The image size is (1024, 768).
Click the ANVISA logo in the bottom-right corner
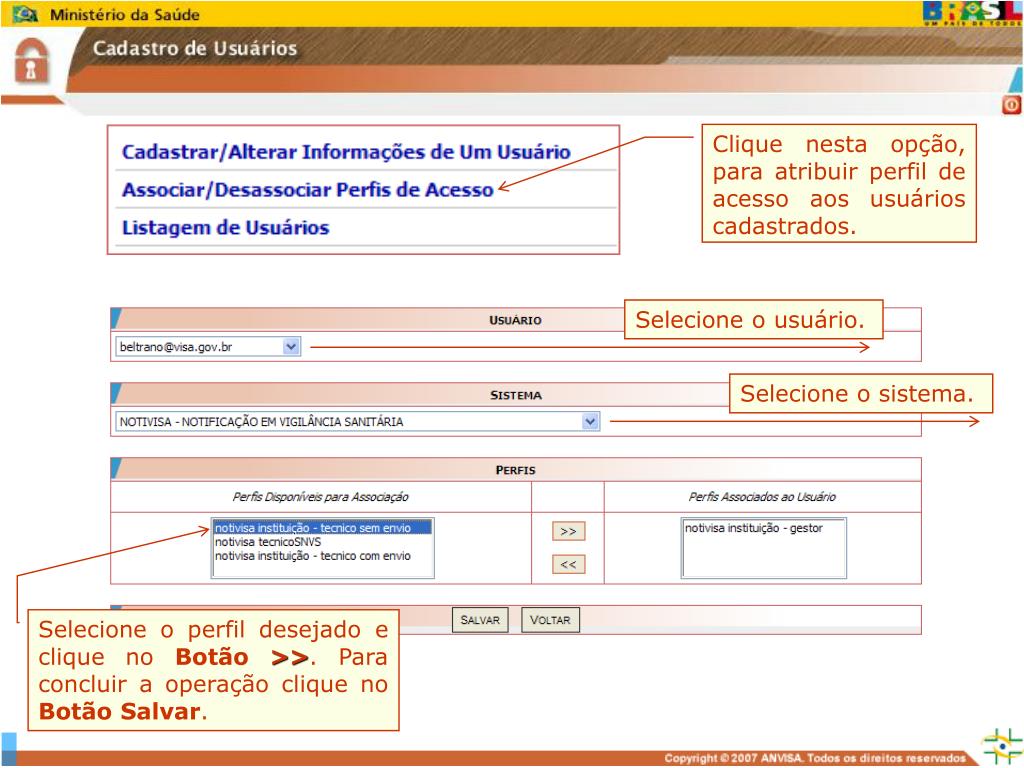(x=1003, y=744)
